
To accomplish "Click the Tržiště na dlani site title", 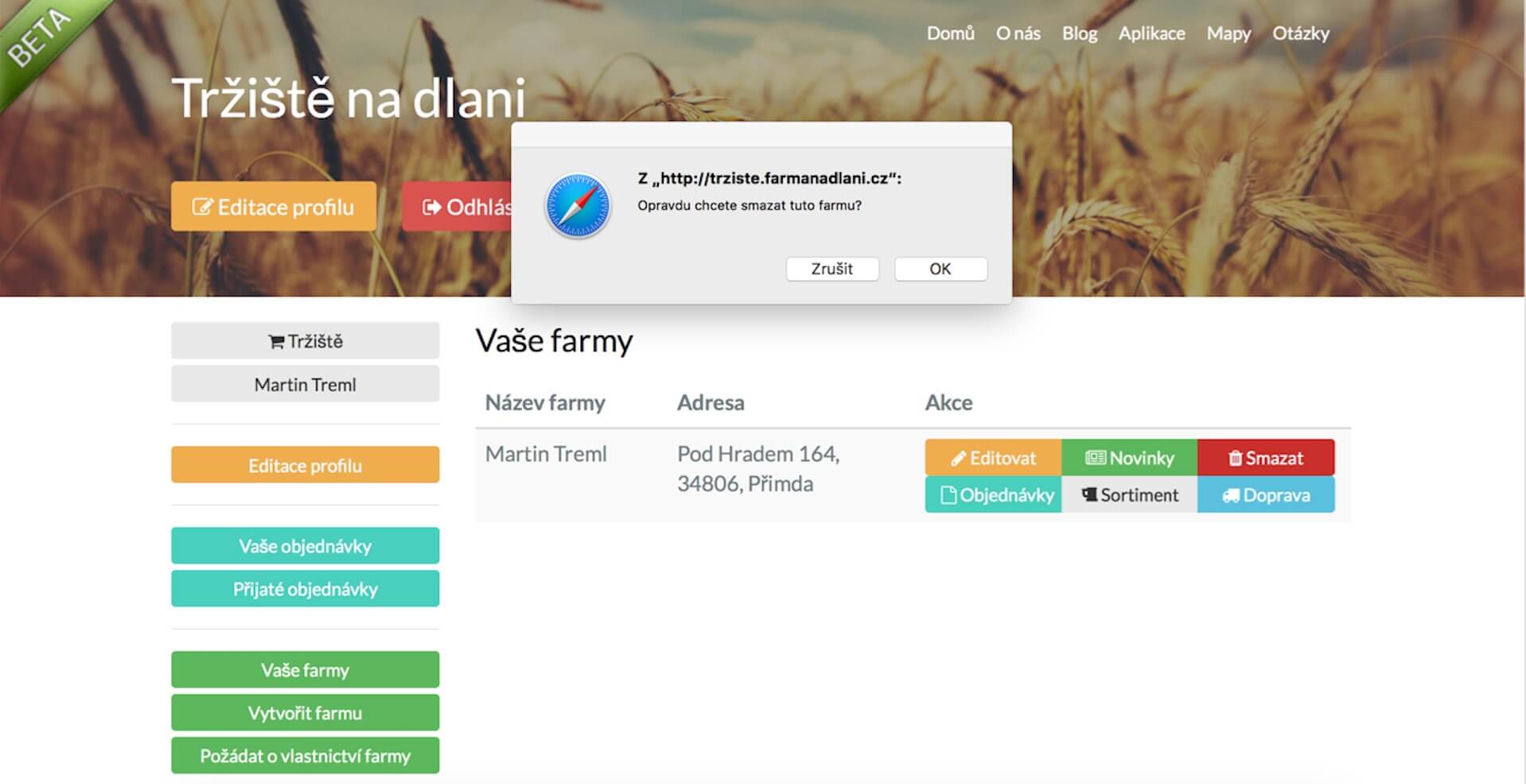I will coord(348,99).
